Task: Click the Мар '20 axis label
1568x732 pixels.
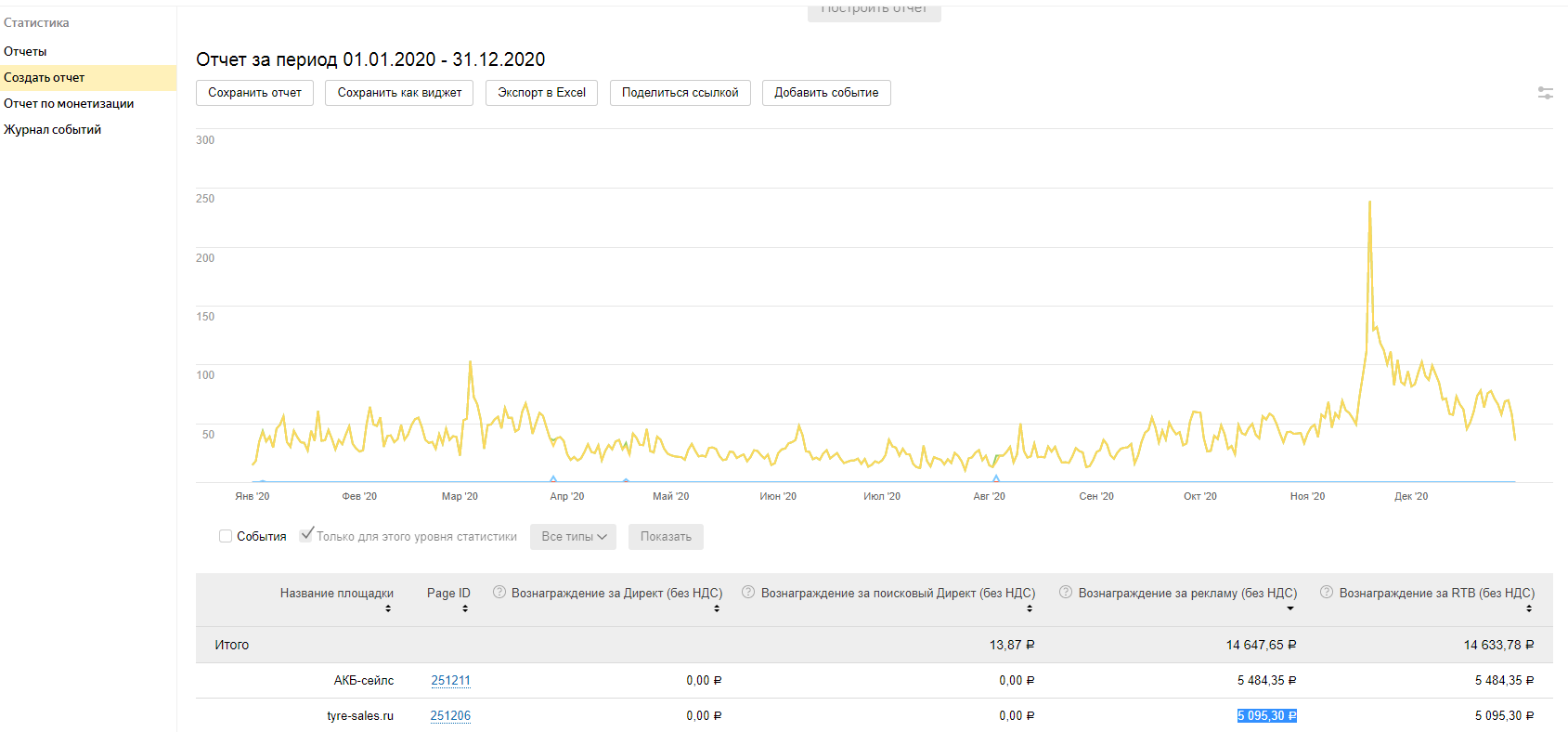Action: click(460, 497)
